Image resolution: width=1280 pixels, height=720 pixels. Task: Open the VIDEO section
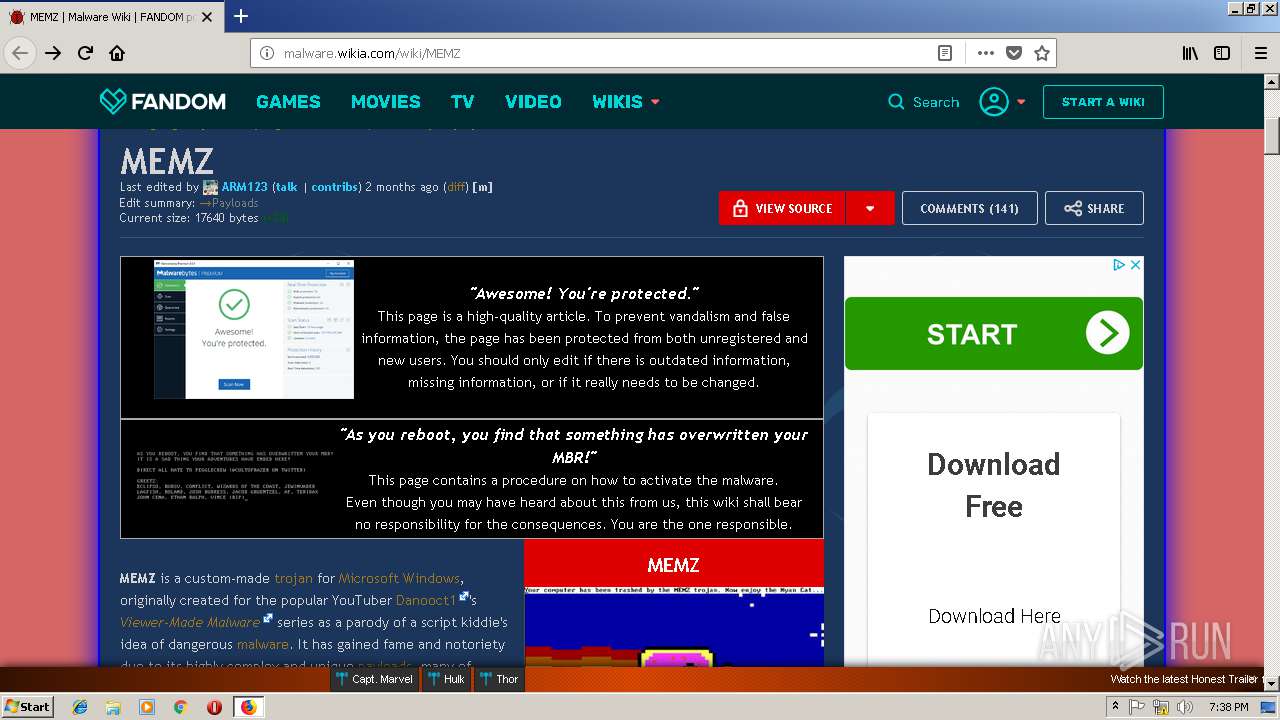[x=533, y=101]
